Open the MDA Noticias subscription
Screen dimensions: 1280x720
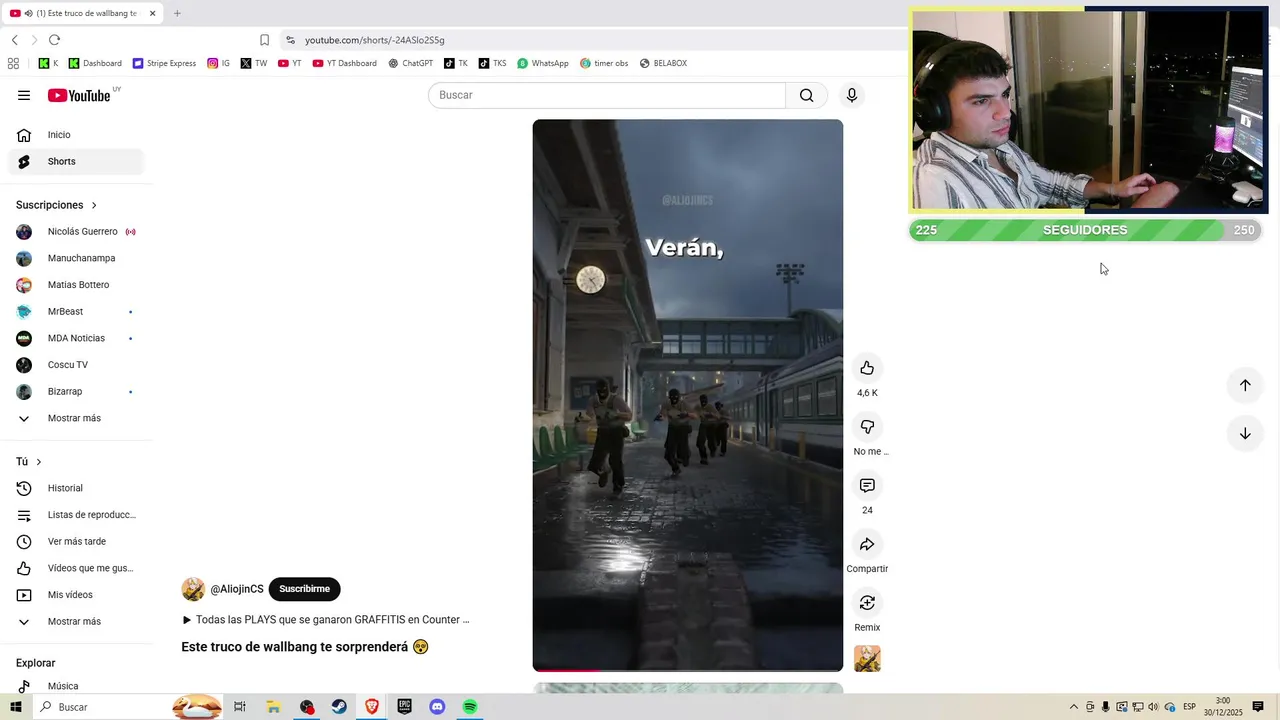tap(76, 338)
